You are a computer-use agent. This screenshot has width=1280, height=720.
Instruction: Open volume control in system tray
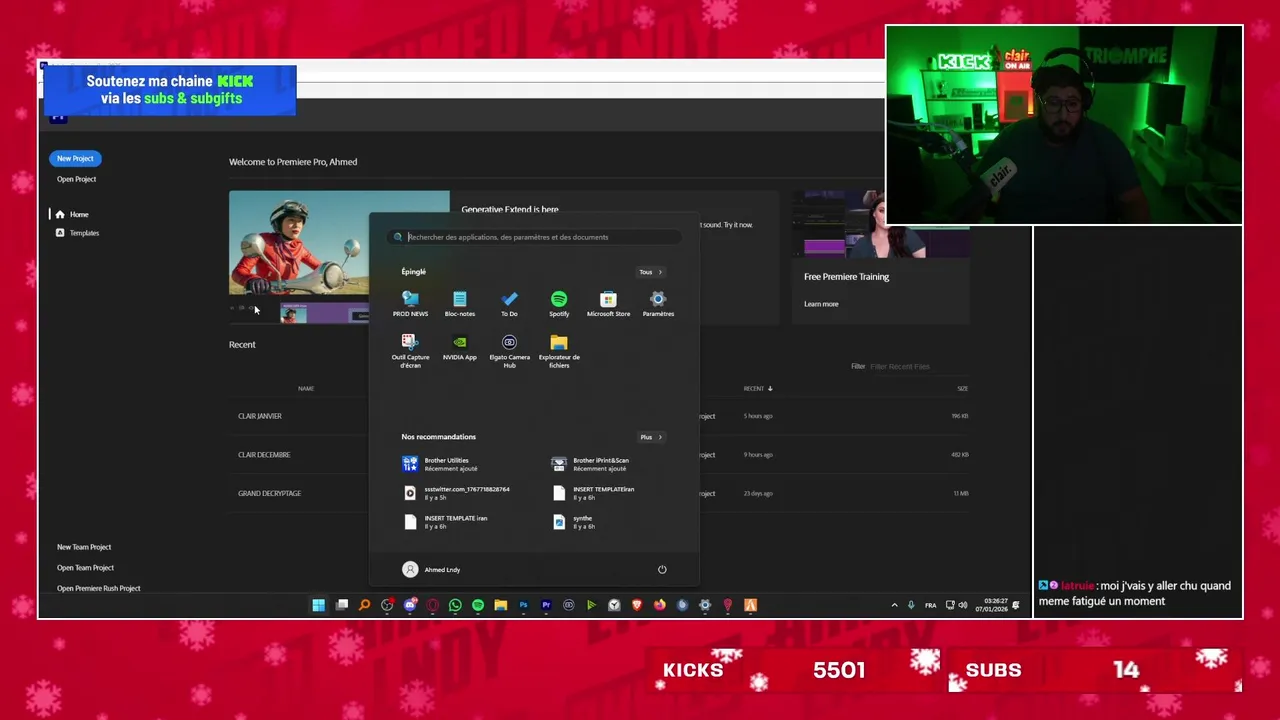click(x=962, y=605)
